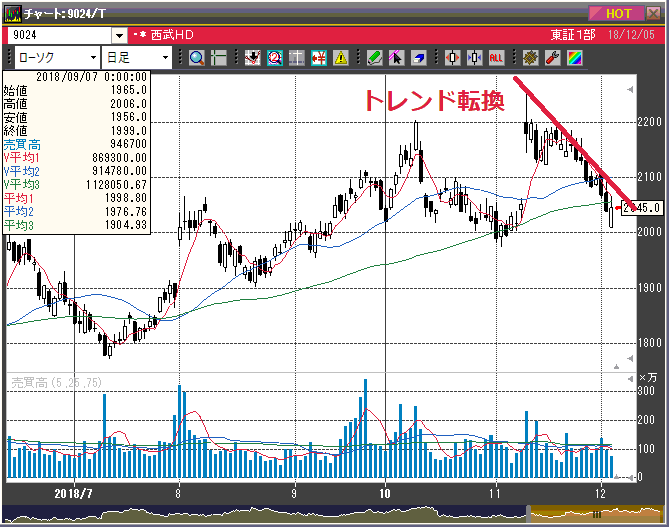Click the ×万 volume unit label
The image size is (669, 527).
click(648, 378)
